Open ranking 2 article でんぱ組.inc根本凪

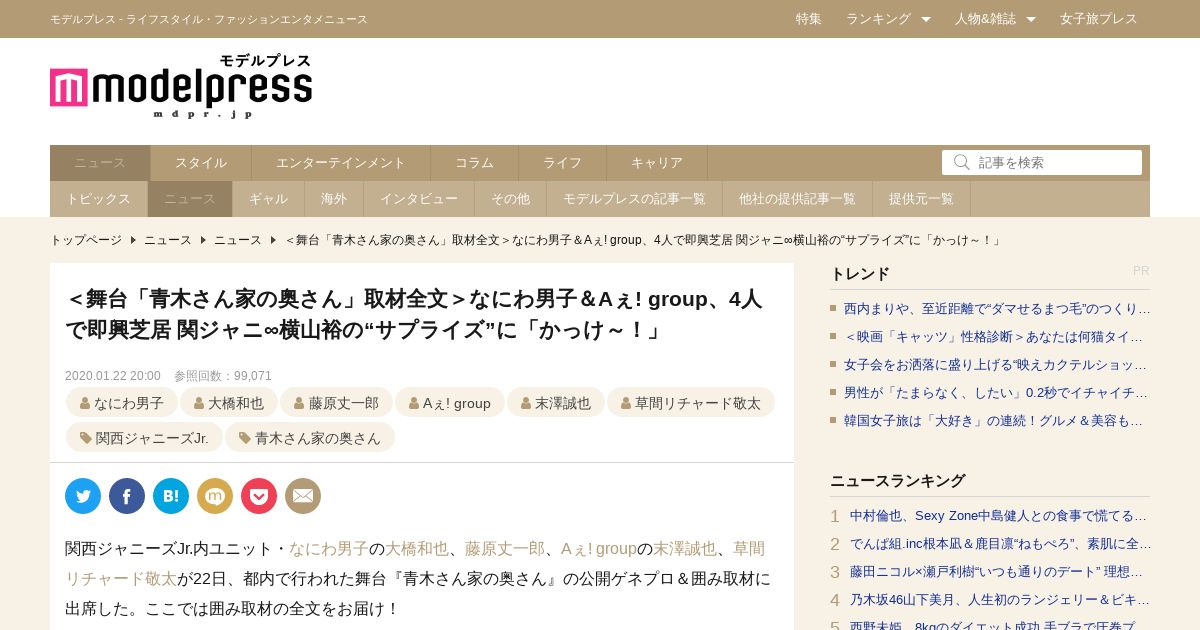pos(1000,544)
